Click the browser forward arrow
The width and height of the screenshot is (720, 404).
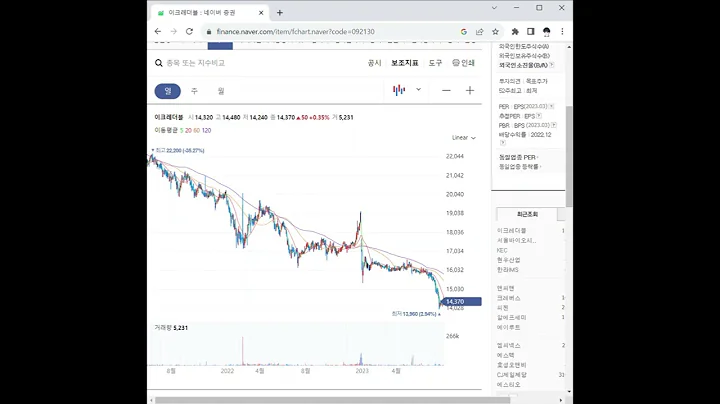pyautogui.click(x=174, y=32)
